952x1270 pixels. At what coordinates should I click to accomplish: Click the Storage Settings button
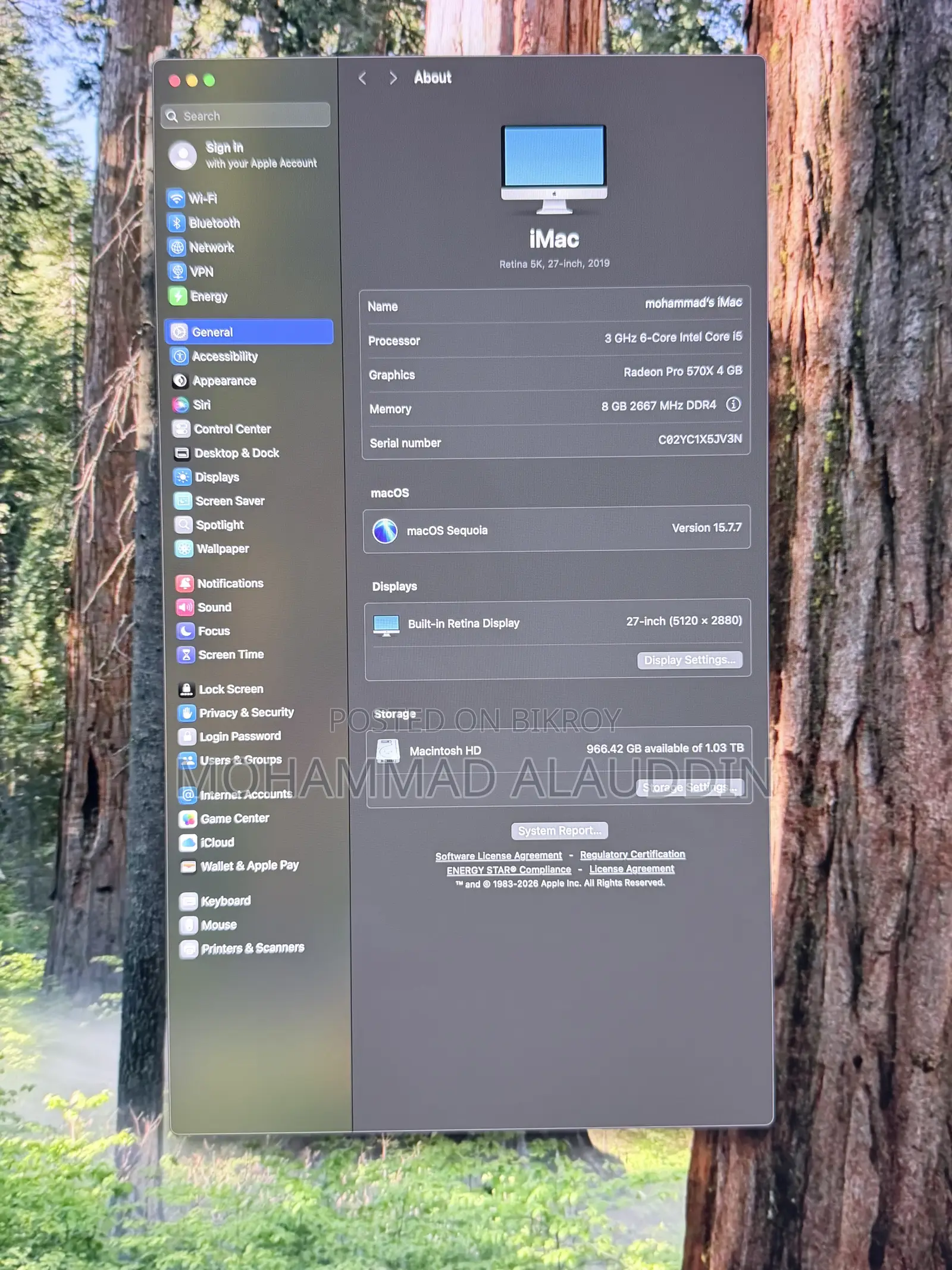tap(690, 787)
